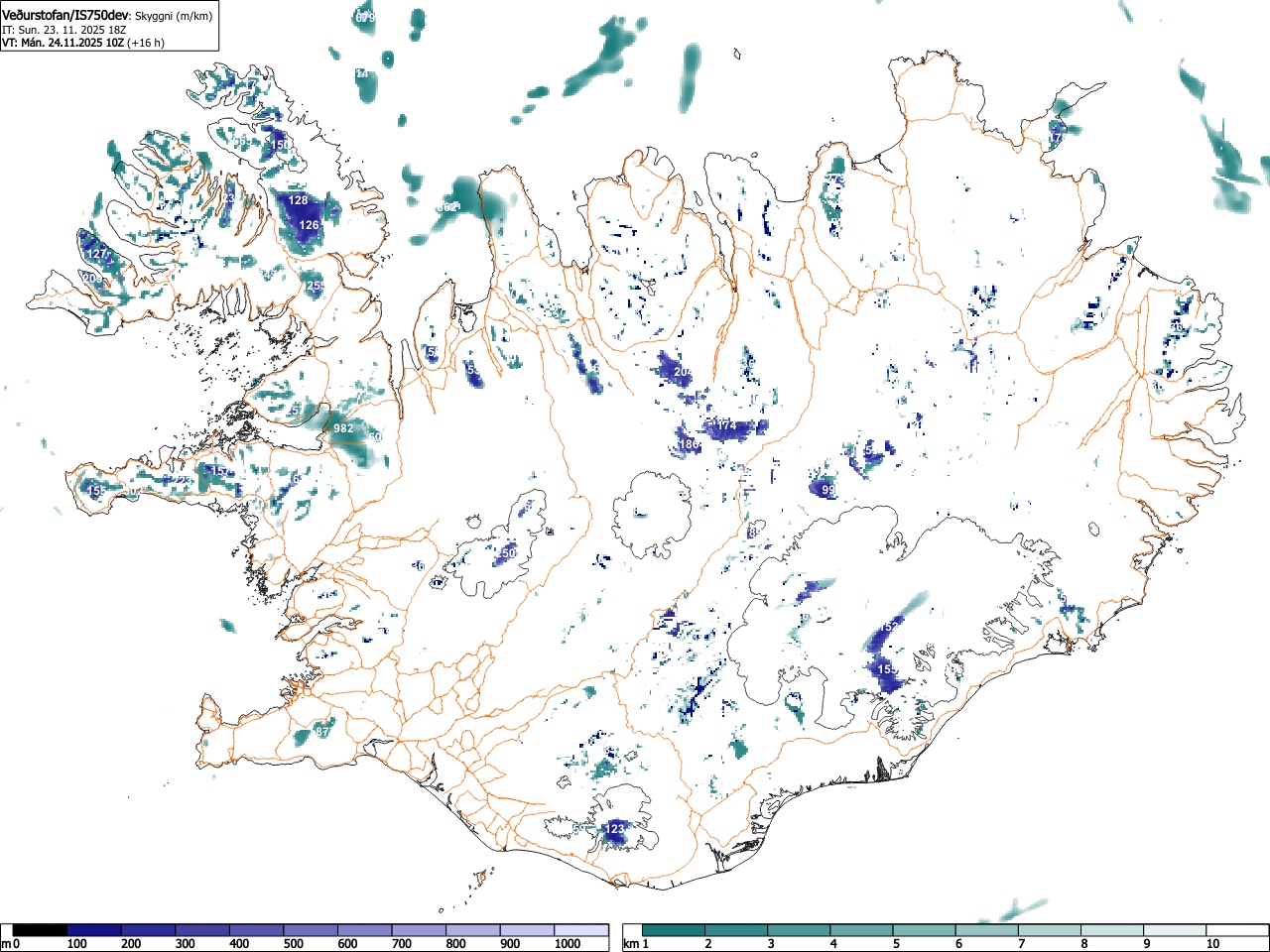Viewport: 1270px width, 952px height.
Task: Click the "500" tick label on the metre scale
Action: (x=293, y=944)
